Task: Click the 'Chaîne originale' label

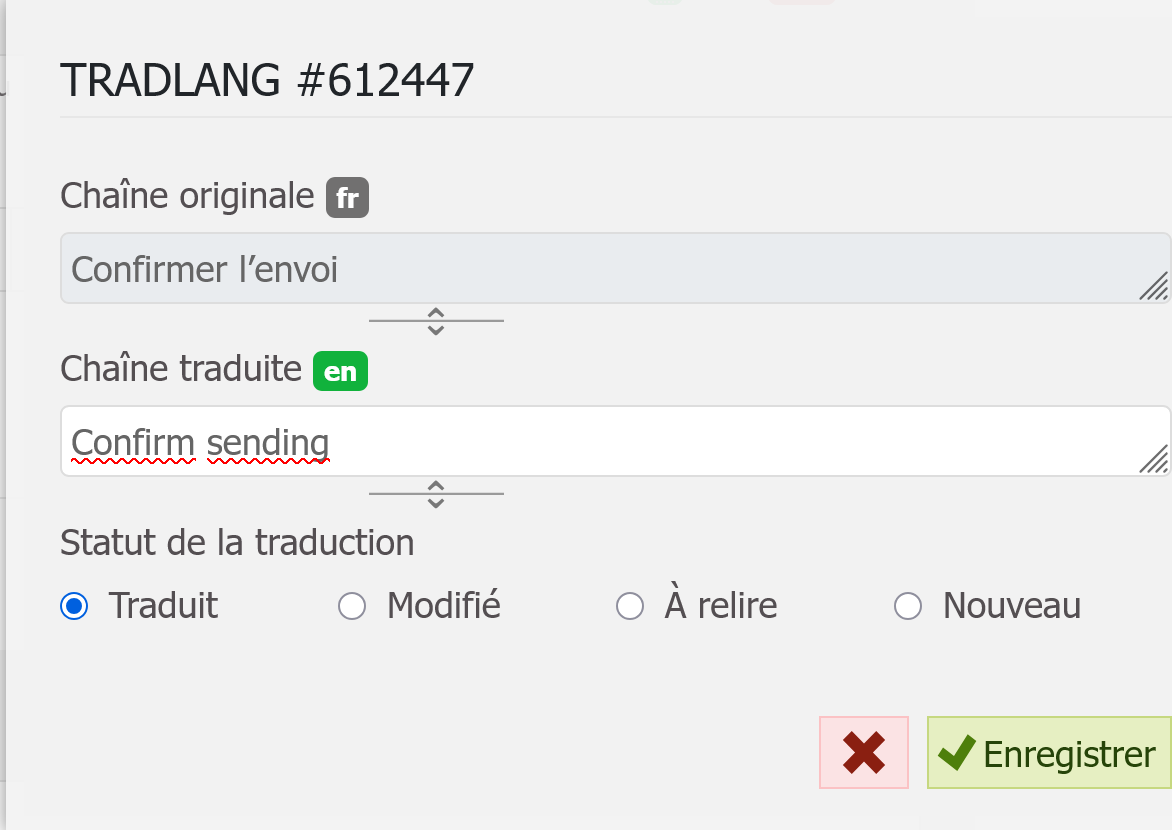Action: [x=187, y=196]
